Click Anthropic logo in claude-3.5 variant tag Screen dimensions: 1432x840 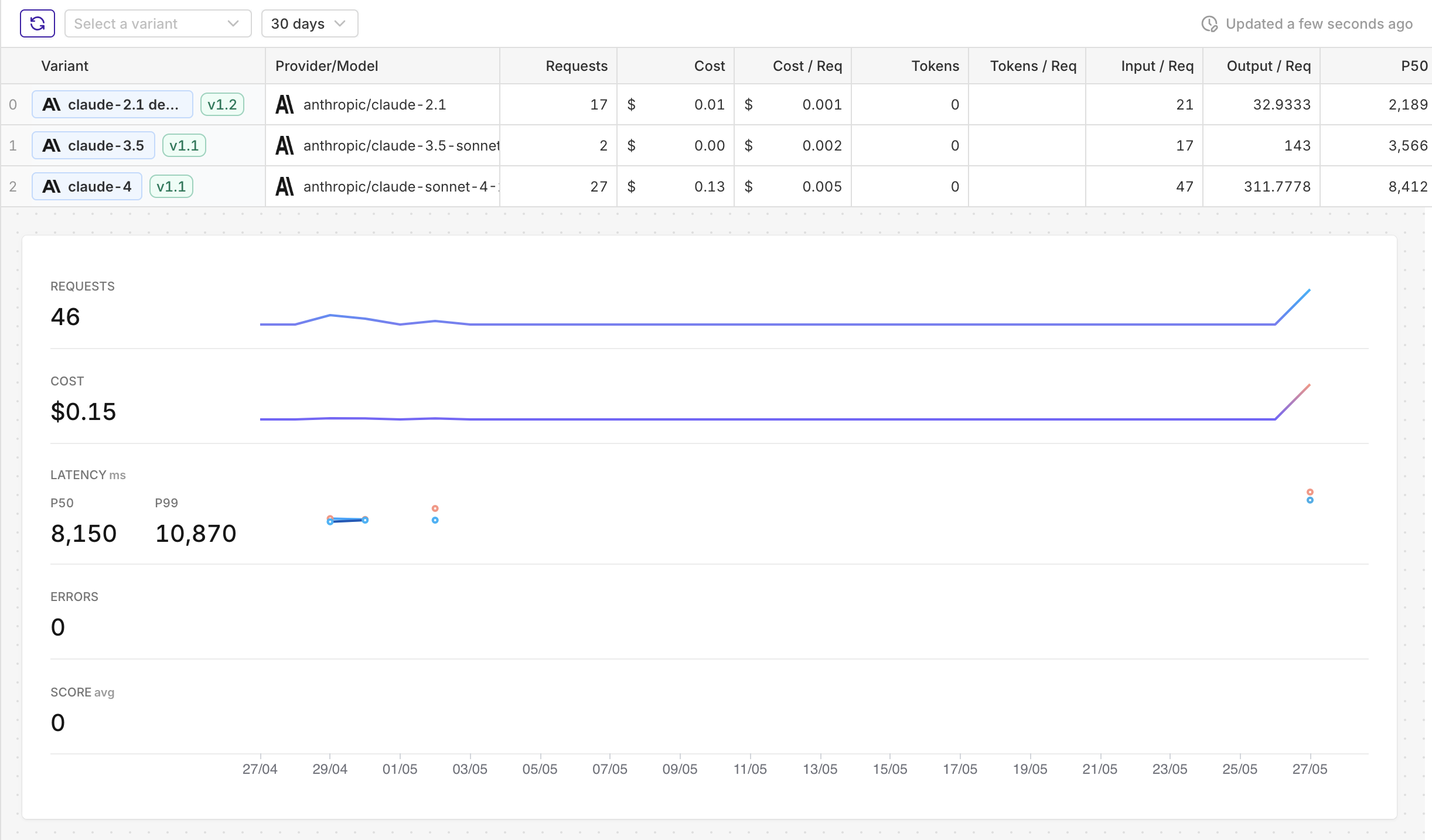point(52,145)
